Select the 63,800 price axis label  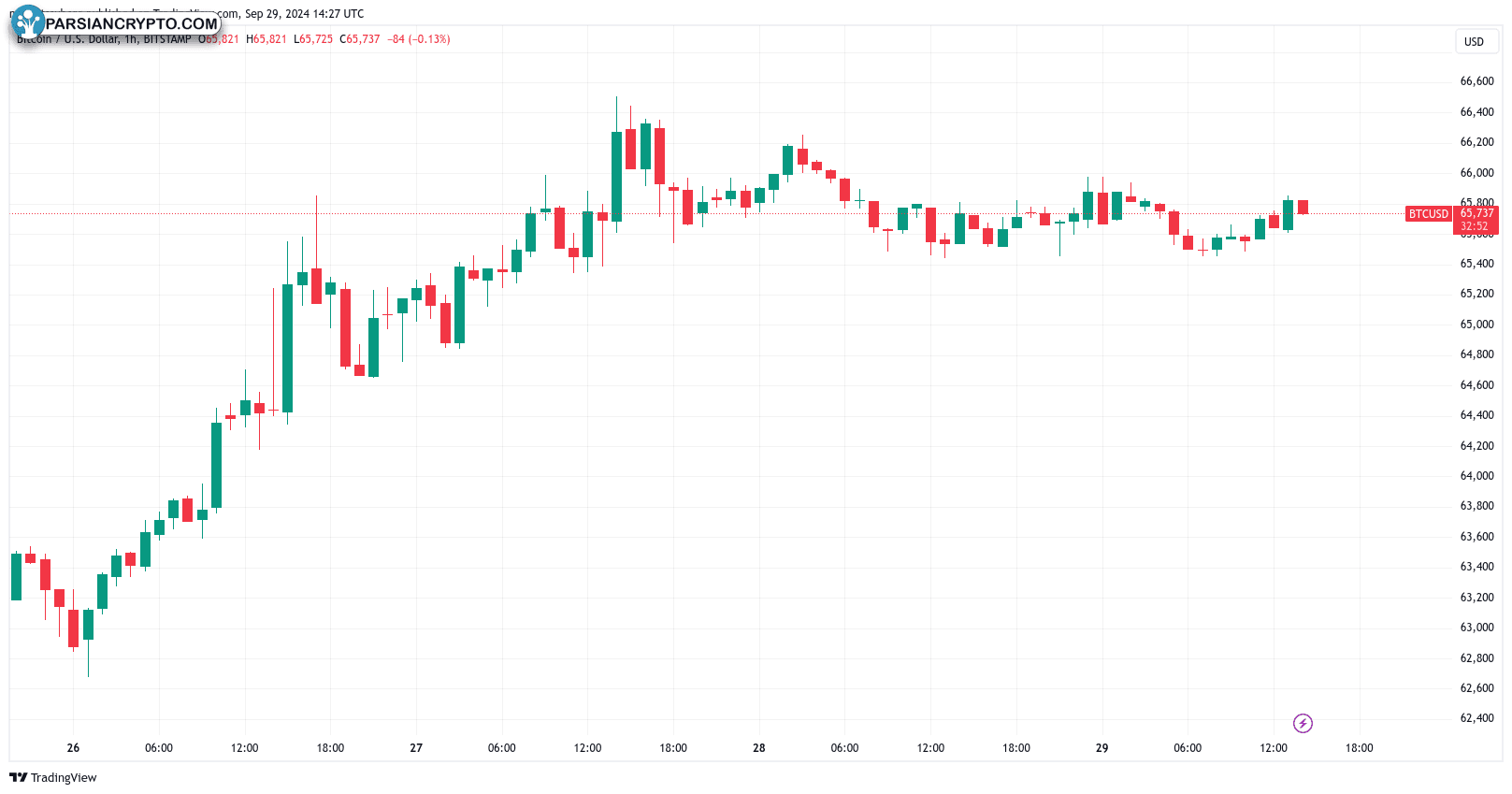click(x=1477, y=506)
